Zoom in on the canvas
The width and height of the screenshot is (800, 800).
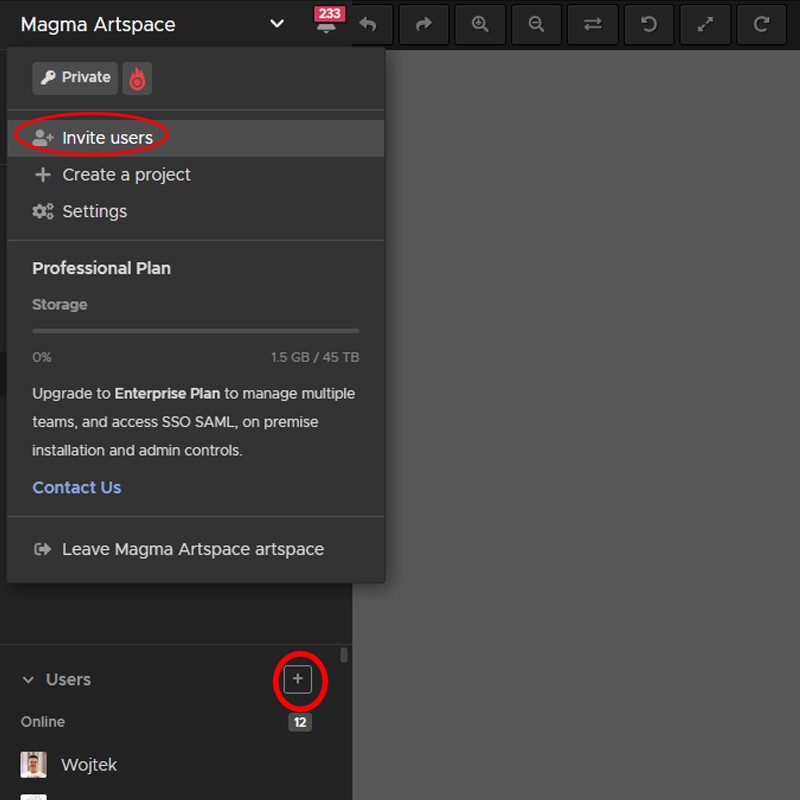pos(480,25)
